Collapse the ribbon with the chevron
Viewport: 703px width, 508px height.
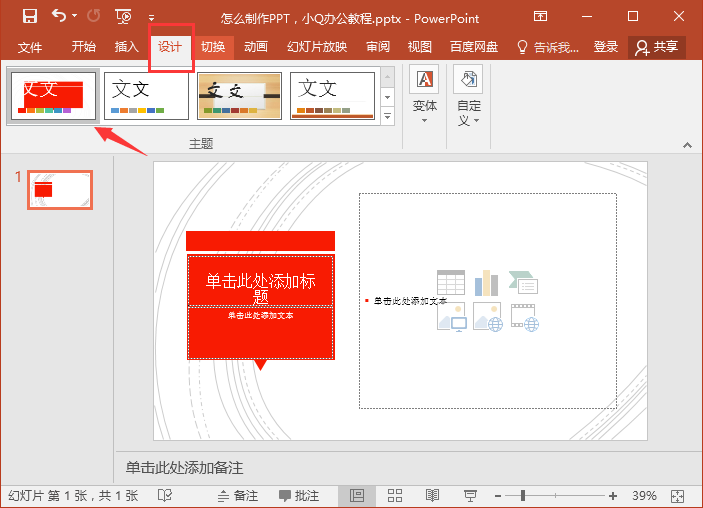(x=687, y=145)
